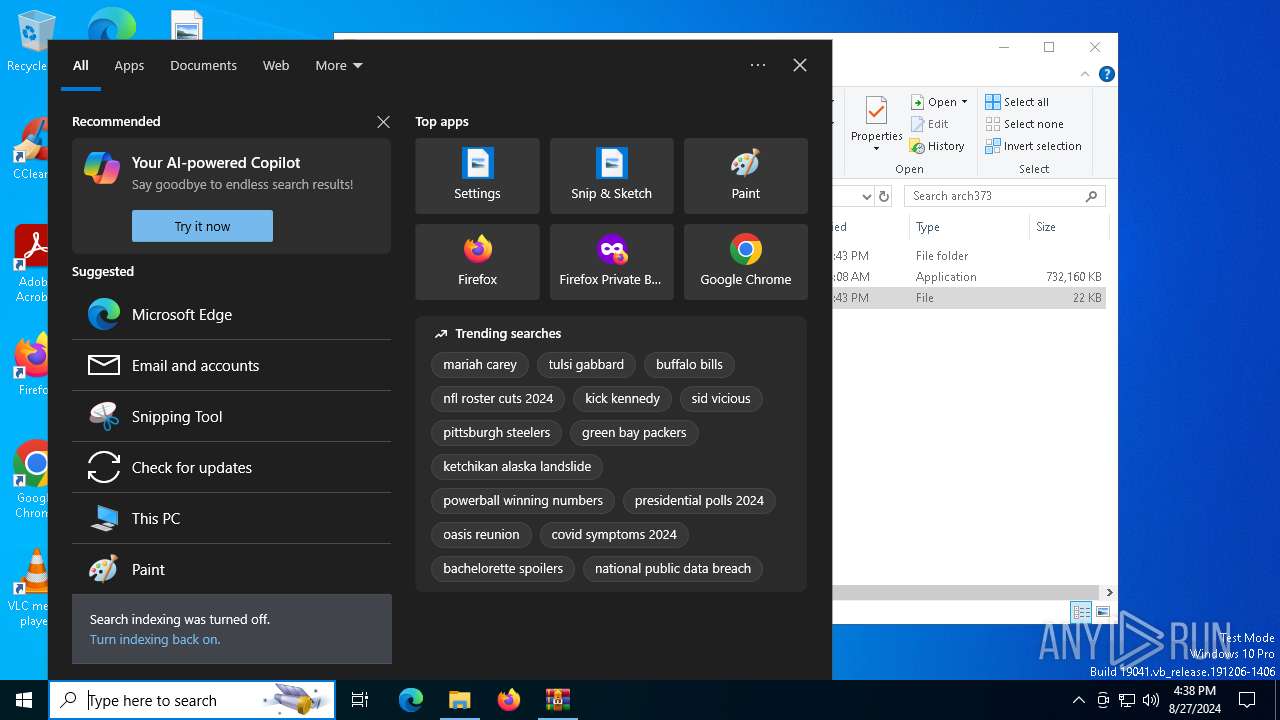This screenshot has height=720, width=1280.
Task: Open the network icon in tray
Action: click(1127, 700)
